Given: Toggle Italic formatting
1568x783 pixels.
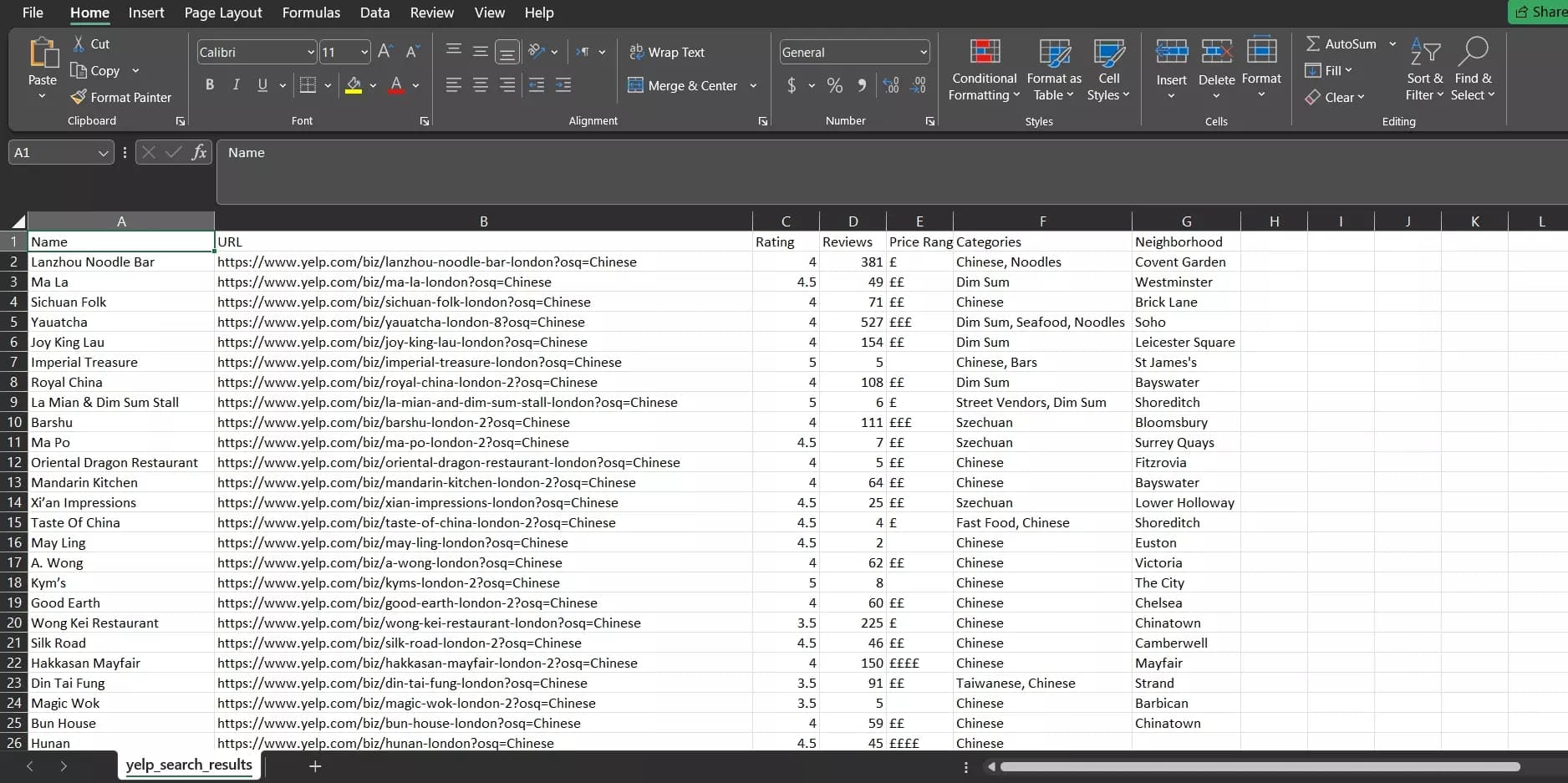Looking at the screenshot, I should point(236,84).
